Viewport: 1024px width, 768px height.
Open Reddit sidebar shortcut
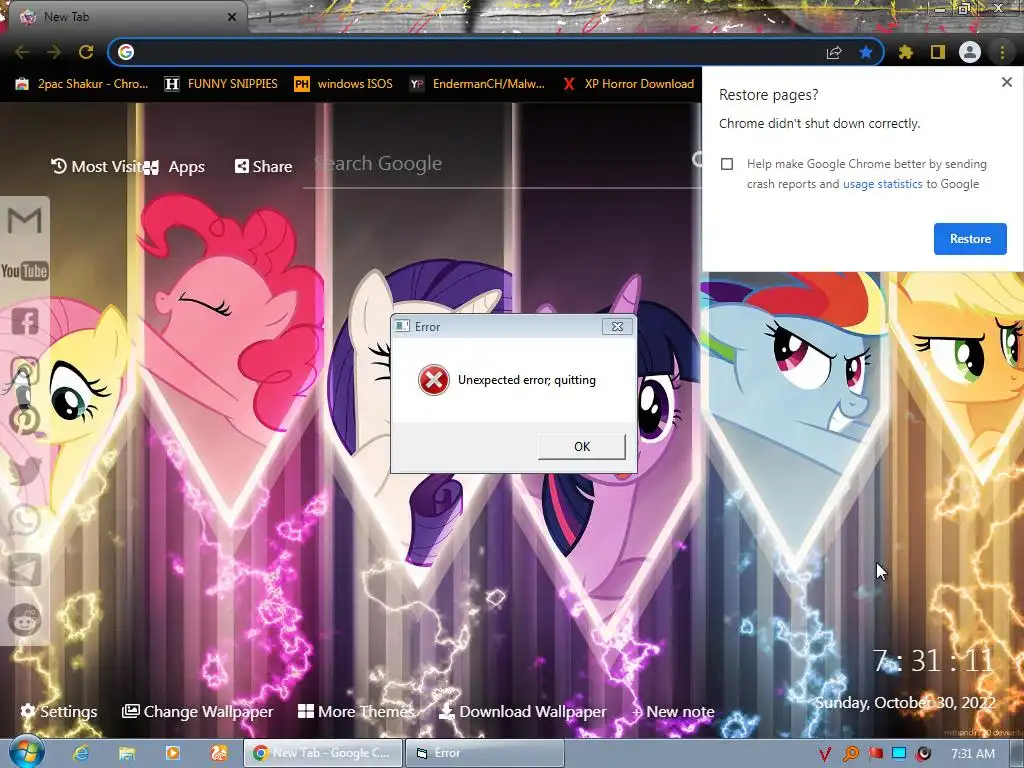(x=24, y=620)
